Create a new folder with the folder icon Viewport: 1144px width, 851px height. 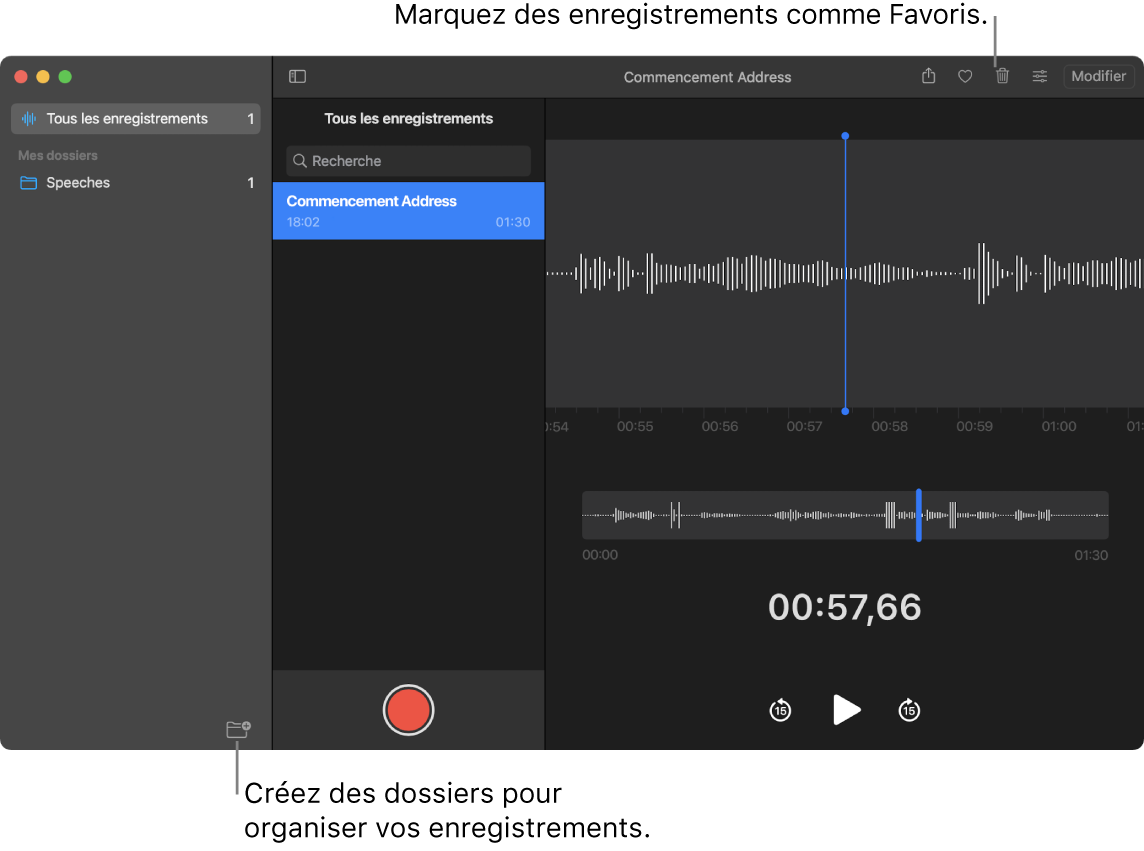237,730
